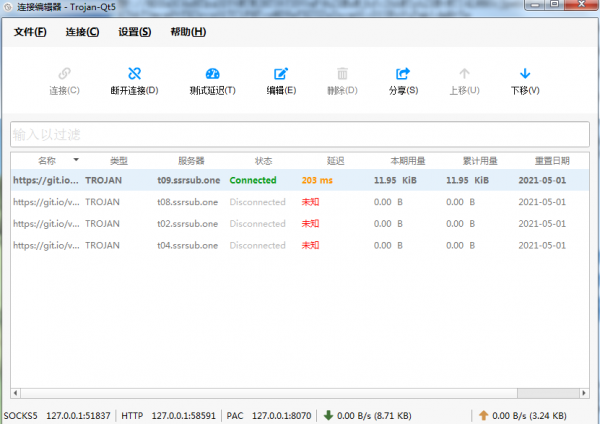The width and height of the screenshot is (600, 424).
Task: Click the Disconnect (断开连接) toolbar icon
Action: [134, 74]
